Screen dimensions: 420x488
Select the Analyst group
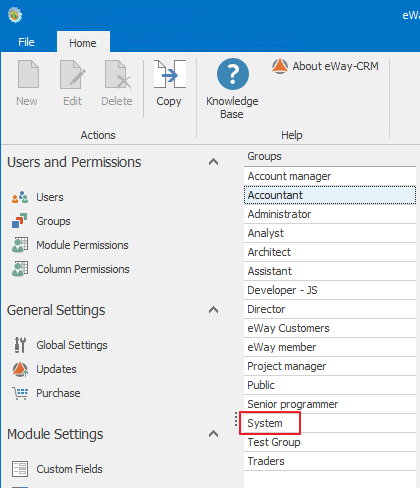pyautogui.click(x=330, y=233)
